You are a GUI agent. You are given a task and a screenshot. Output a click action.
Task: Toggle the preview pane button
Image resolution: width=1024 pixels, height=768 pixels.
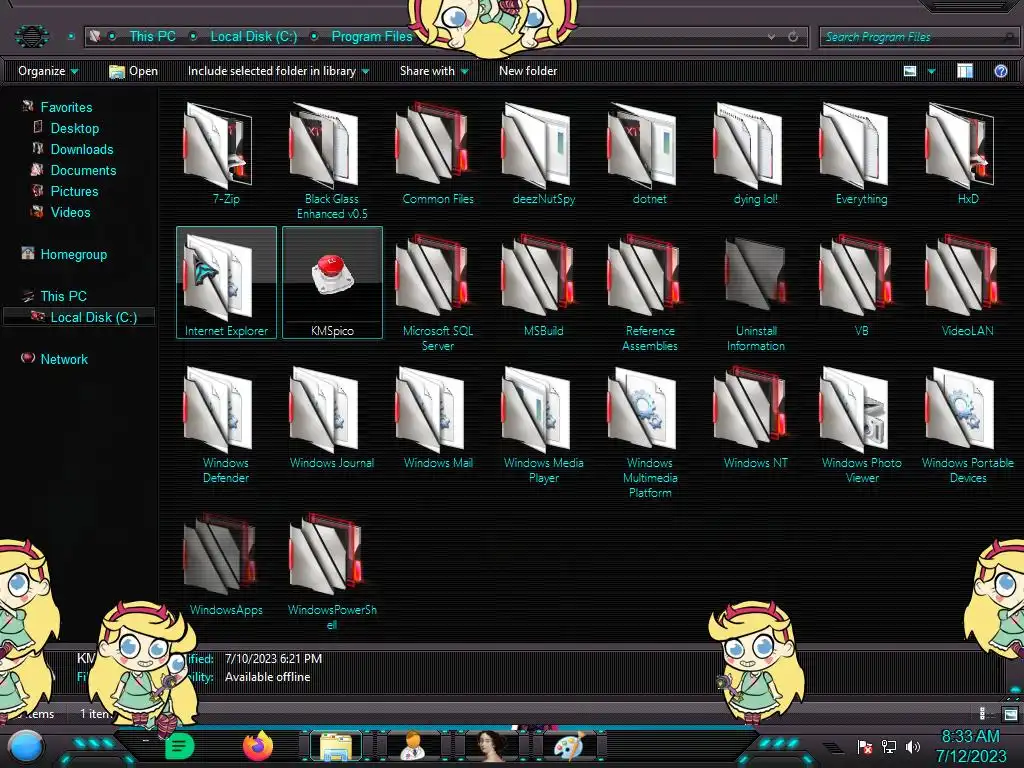[965, 71]
